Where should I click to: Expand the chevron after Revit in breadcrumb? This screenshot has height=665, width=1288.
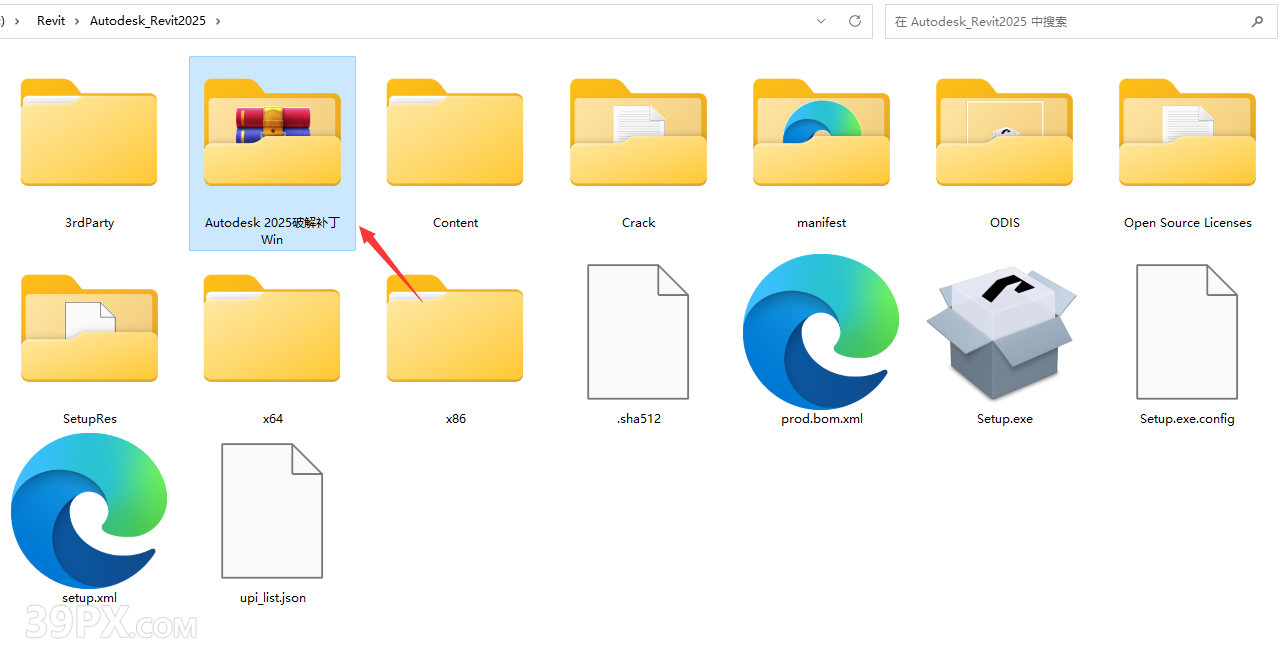click(x=76, y=20)
